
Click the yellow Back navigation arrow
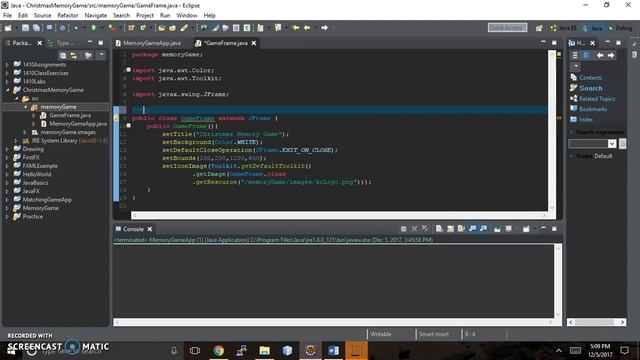pyautogui.click(x=307, y=28)
